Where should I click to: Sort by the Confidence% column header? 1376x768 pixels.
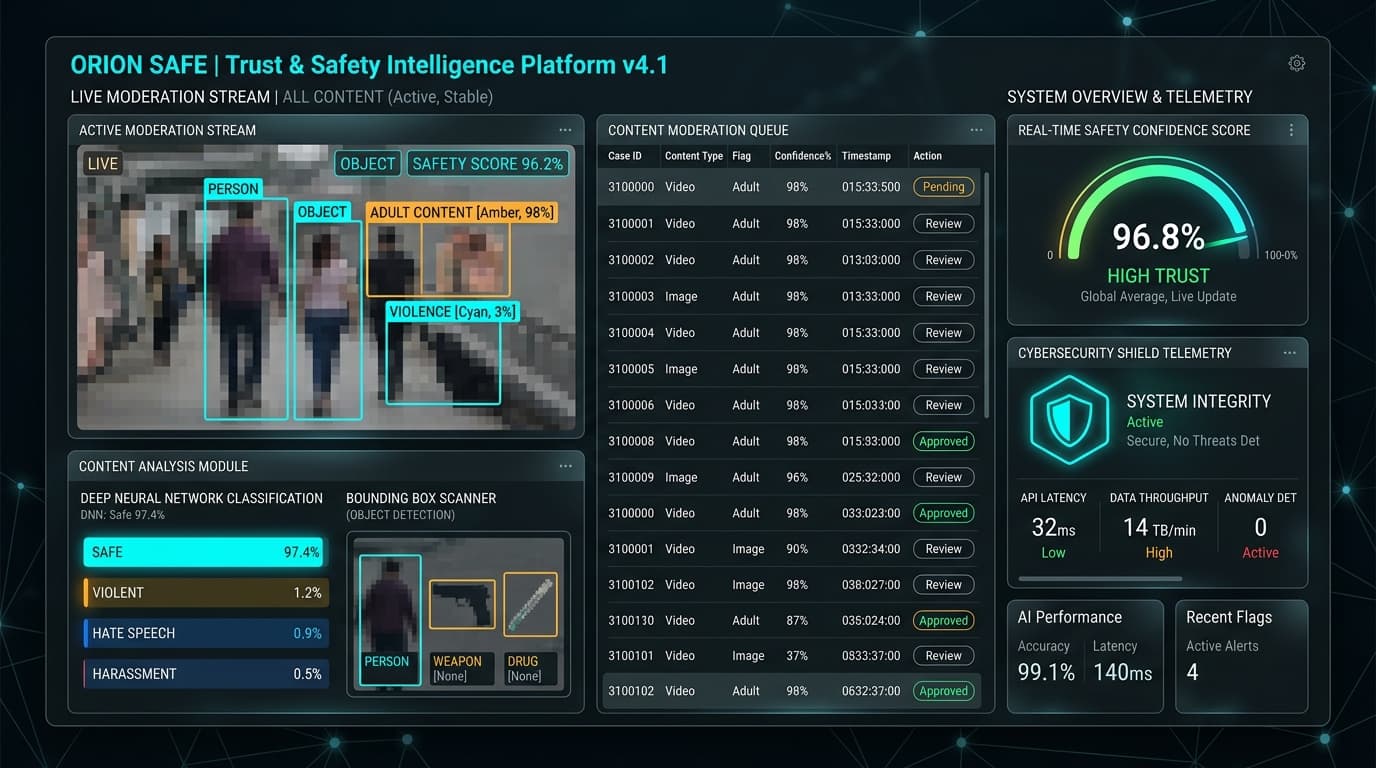coord(803,156)
